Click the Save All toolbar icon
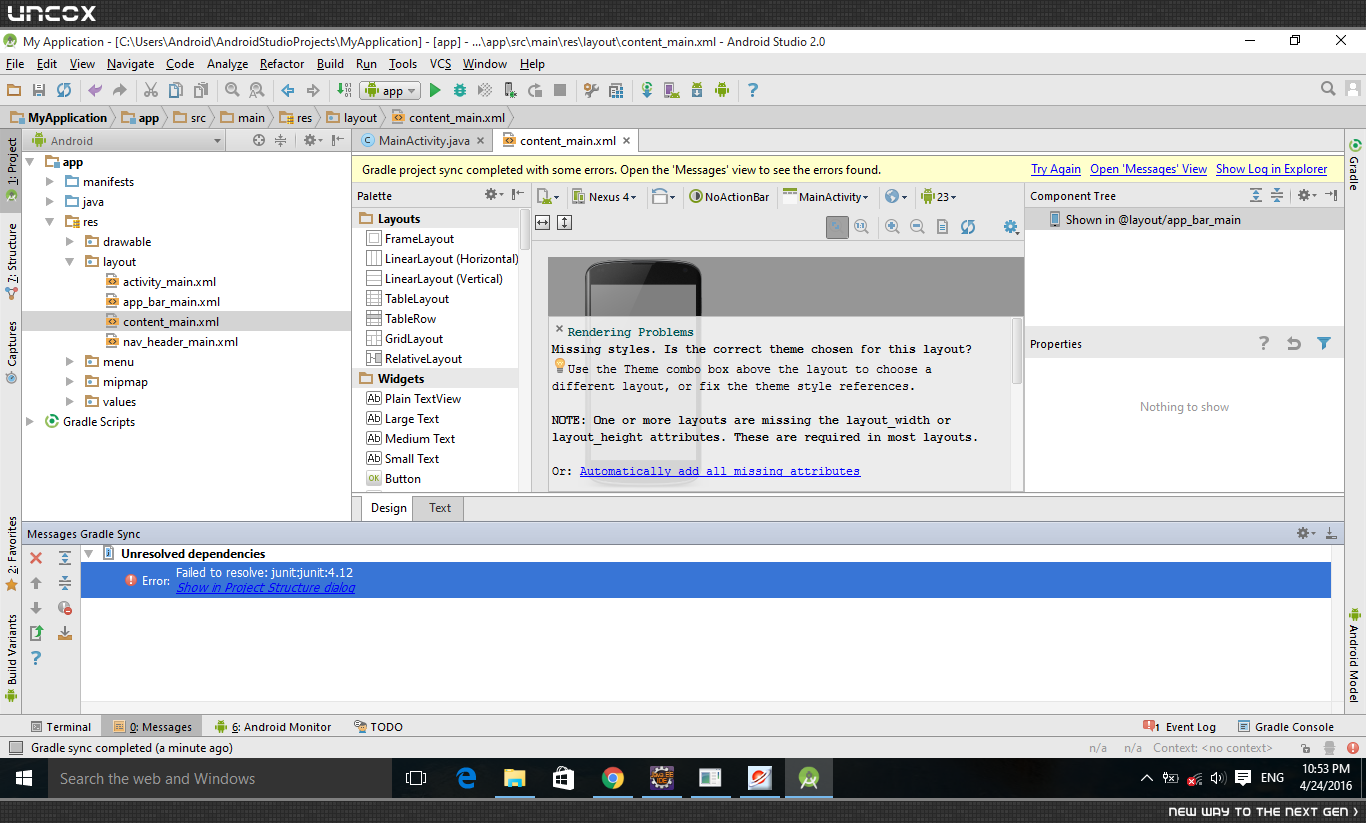This screenshot has height=823, width=1366. click(x=39, y=90)
